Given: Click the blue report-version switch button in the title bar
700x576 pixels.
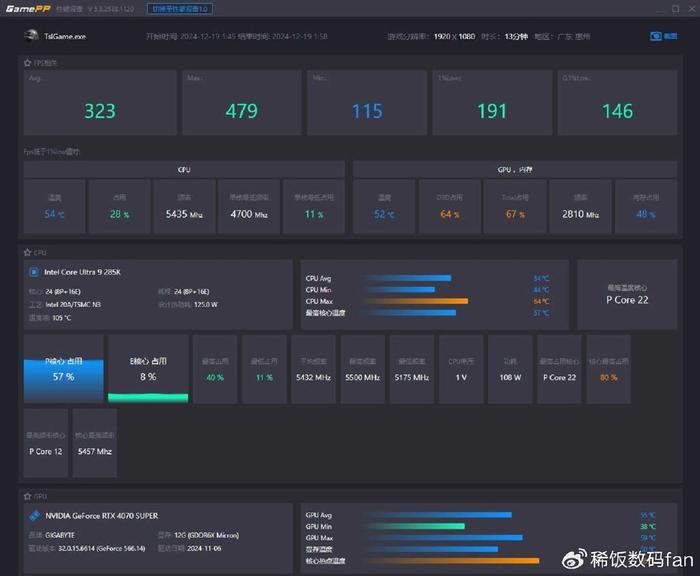Looking at the screenshot, I should pos(180,9).
